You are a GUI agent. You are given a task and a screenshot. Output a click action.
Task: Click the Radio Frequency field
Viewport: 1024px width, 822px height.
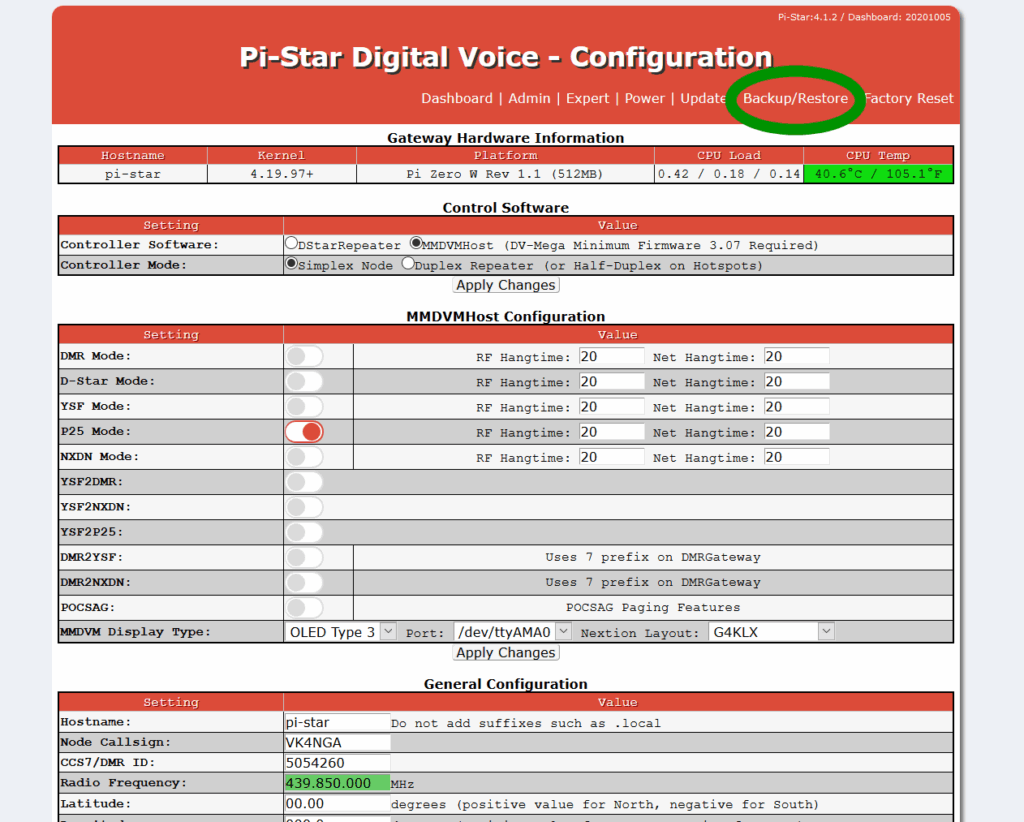(337, 783)
